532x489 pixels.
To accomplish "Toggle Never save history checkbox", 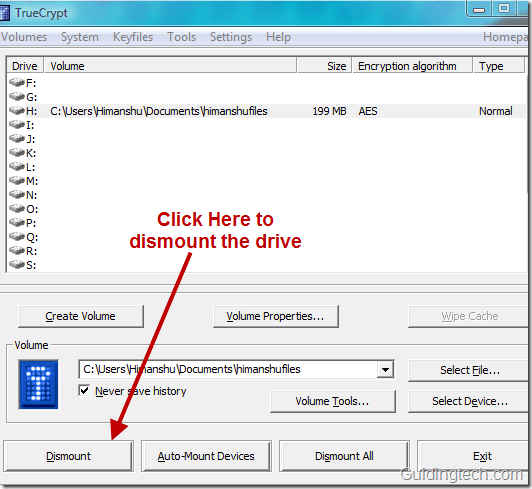I will point(84,391).
